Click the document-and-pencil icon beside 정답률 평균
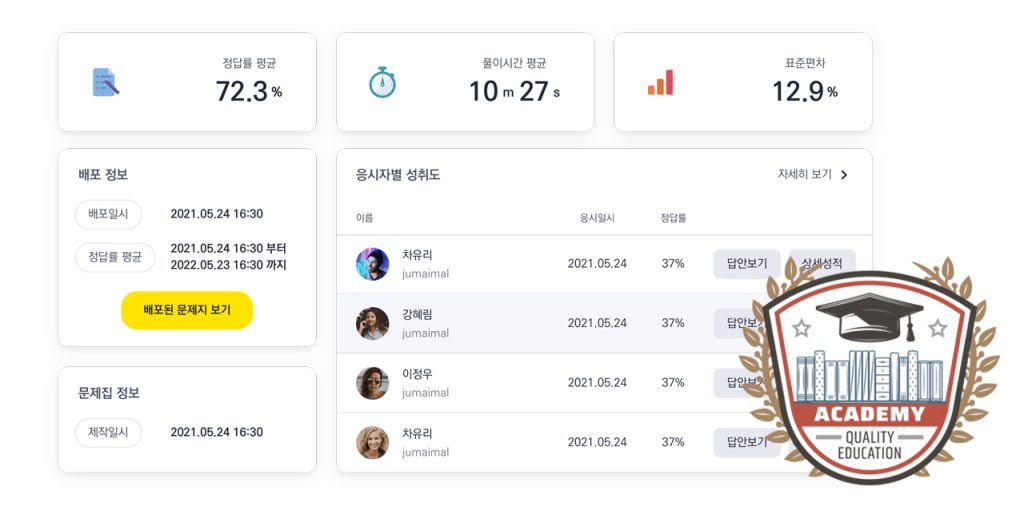The width and height of the screenshot is (1024, 511). click(106, 82)
